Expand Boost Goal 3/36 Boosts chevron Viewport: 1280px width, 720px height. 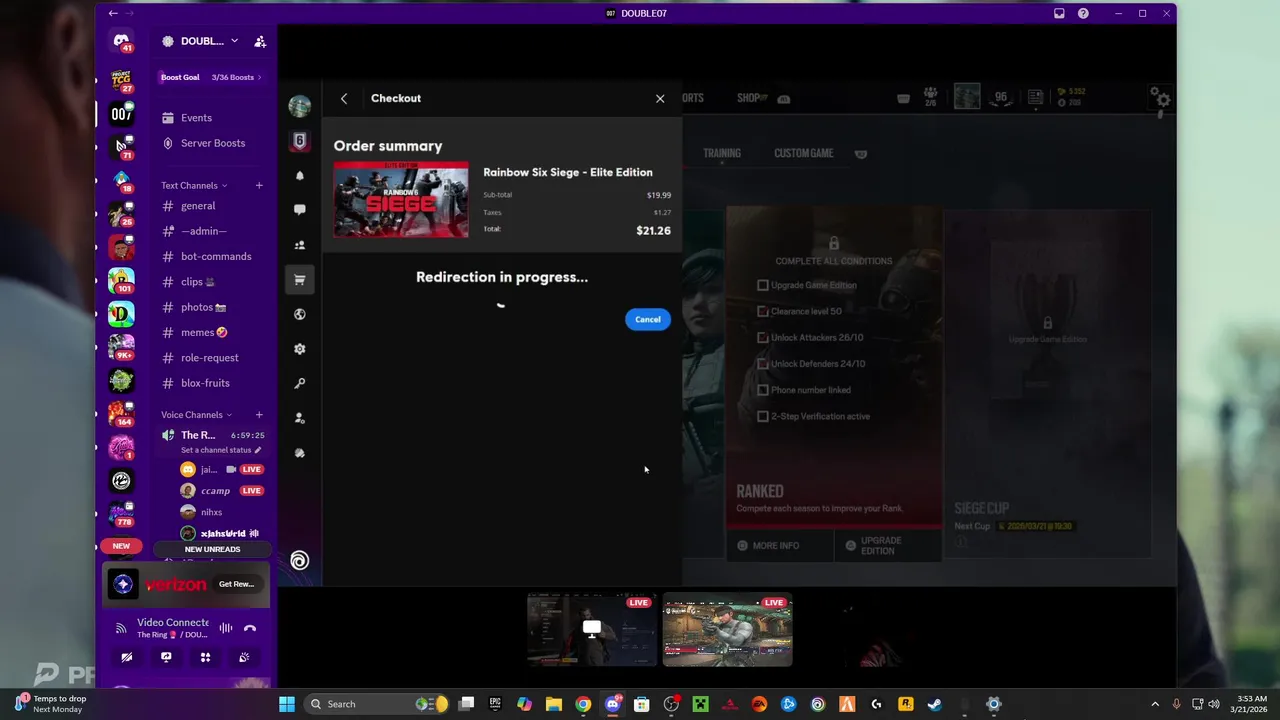click(x=260, y=77)
